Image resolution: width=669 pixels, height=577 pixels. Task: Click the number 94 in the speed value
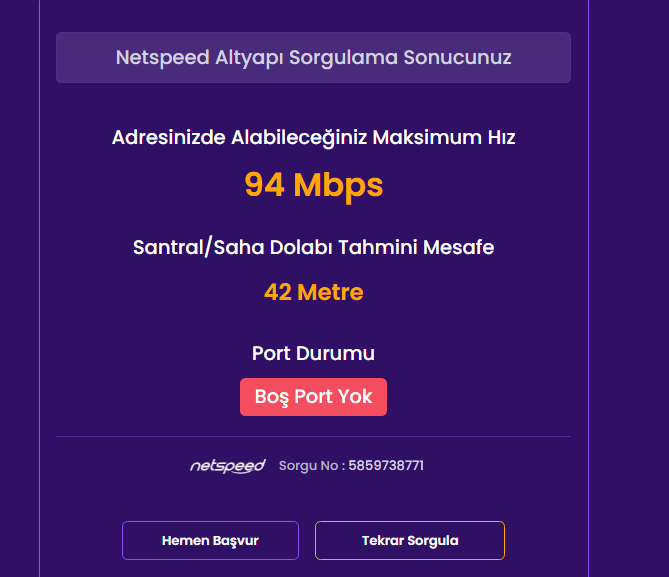click(264, 185)
